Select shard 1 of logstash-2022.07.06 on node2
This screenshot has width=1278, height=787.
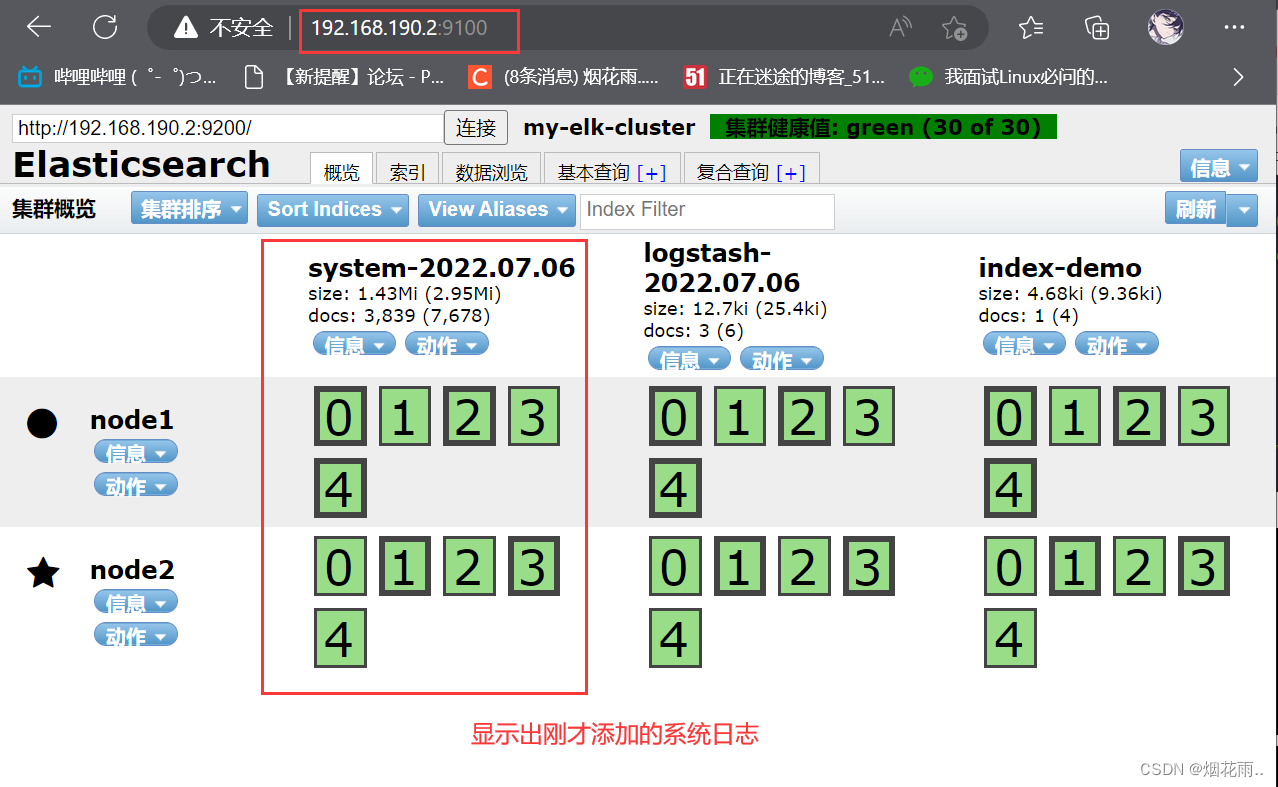pos(739,566)
